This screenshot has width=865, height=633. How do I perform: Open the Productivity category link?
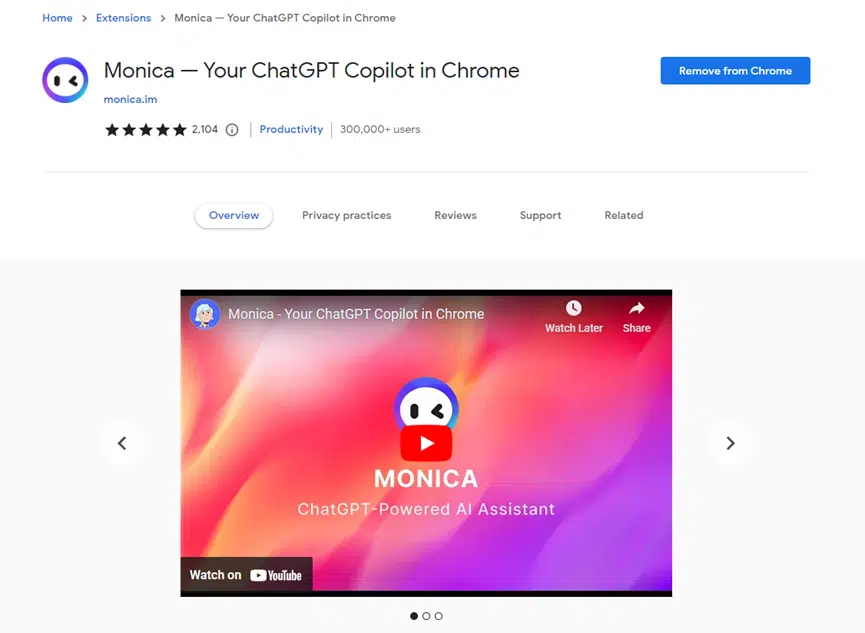291,129
